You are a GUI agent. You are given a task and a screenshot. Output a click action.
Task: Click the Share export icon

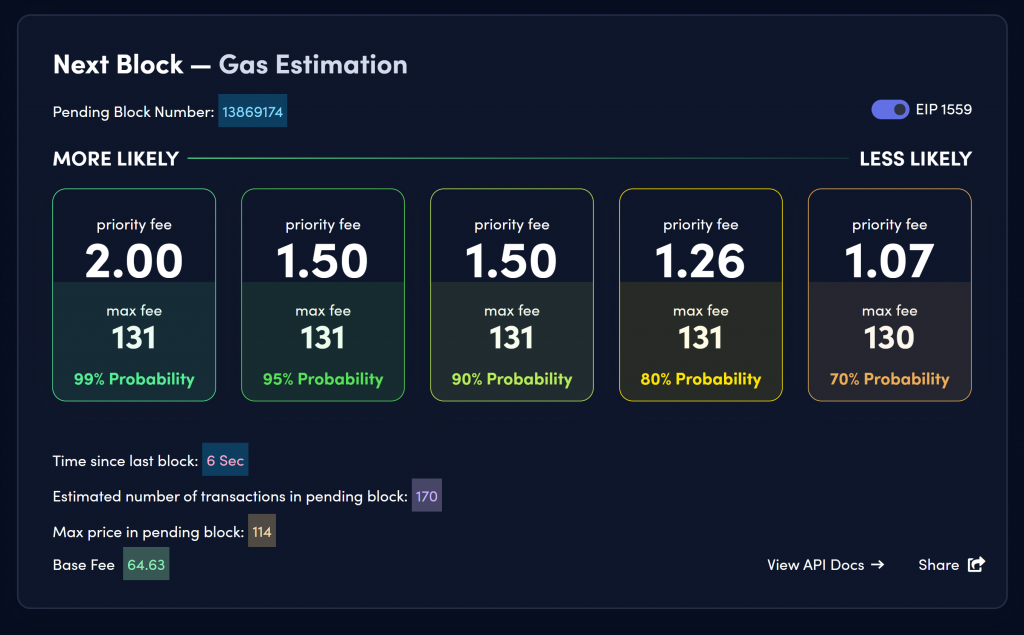tap(976, 564)
